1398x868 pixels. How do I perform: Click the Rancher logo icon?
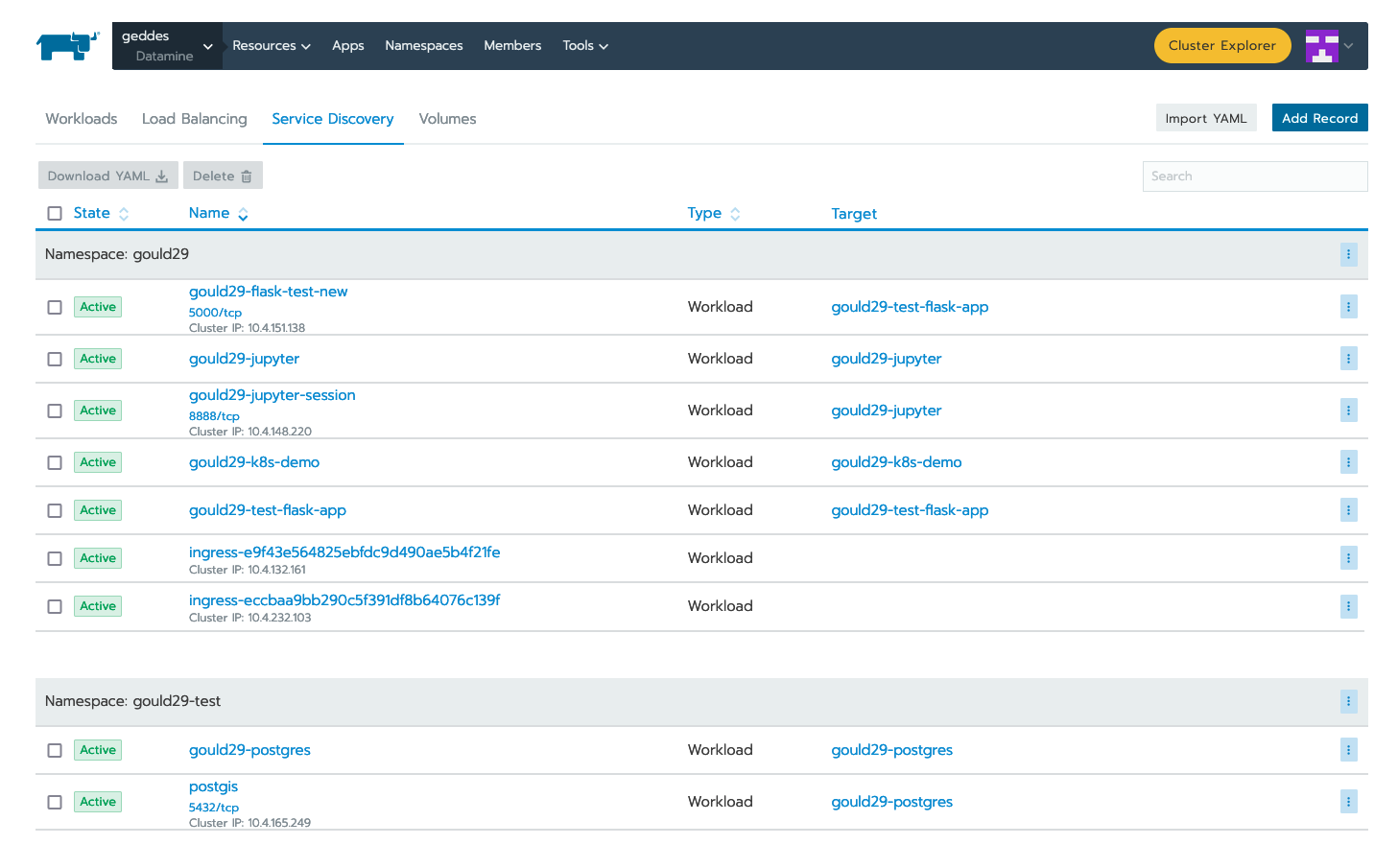(66, 44)
